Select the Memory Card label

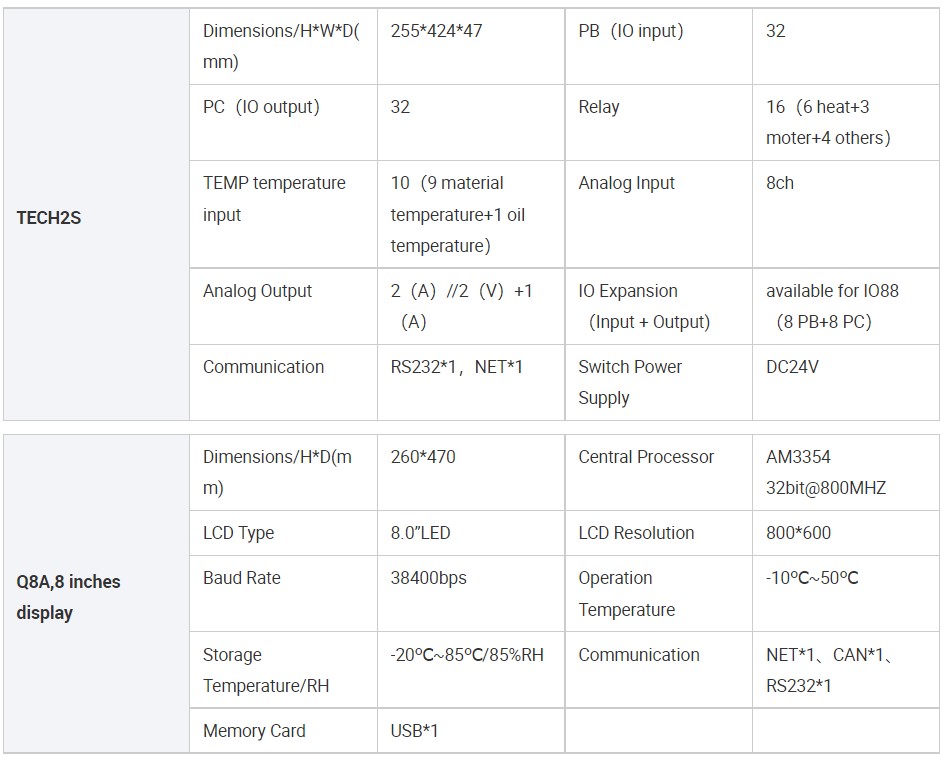point(254,731)
